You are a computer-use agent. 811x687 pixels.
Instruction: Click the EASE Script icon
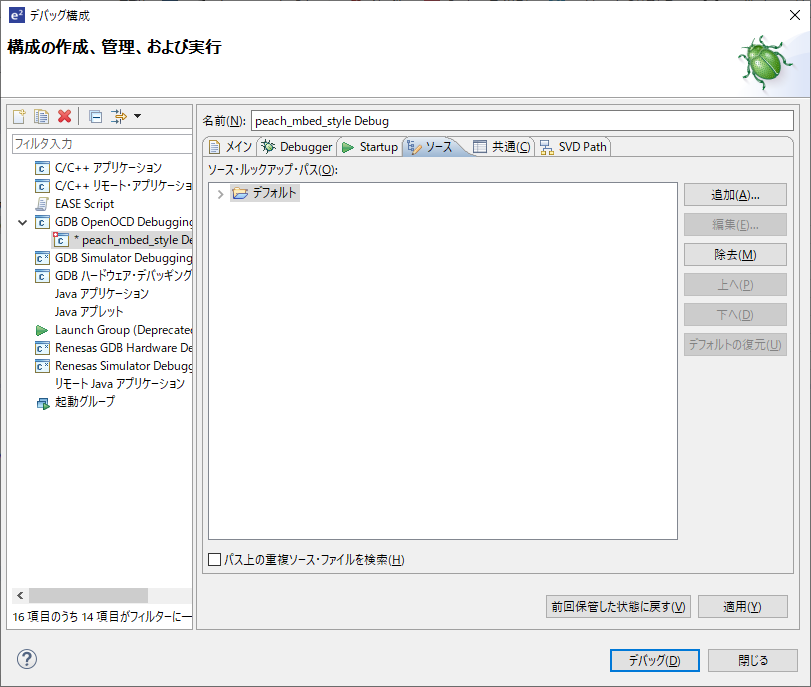tap(42, 204)
